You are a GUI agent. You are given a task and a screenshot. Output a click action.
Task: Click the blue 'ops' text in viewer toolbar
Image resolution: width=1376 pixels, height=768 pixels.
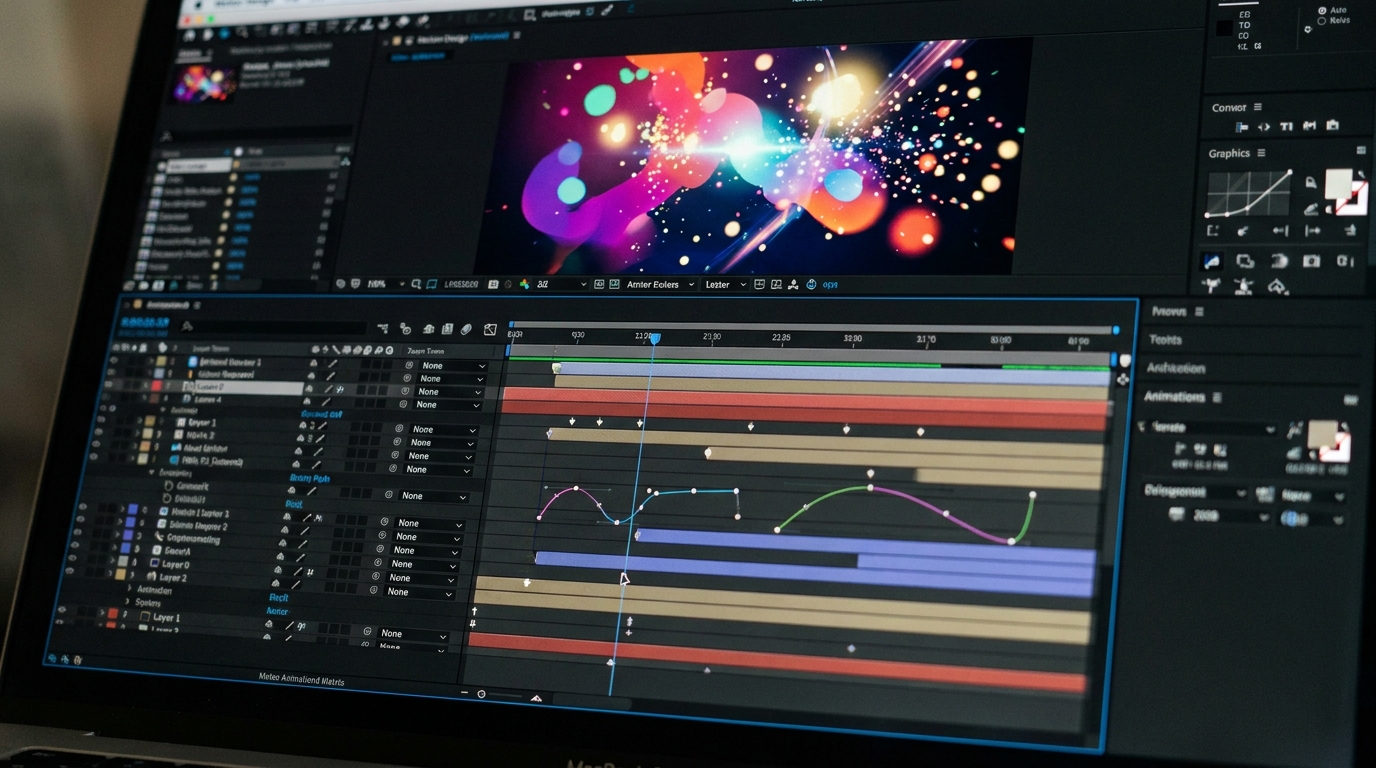pyautogui.click(x=830, y=285)
